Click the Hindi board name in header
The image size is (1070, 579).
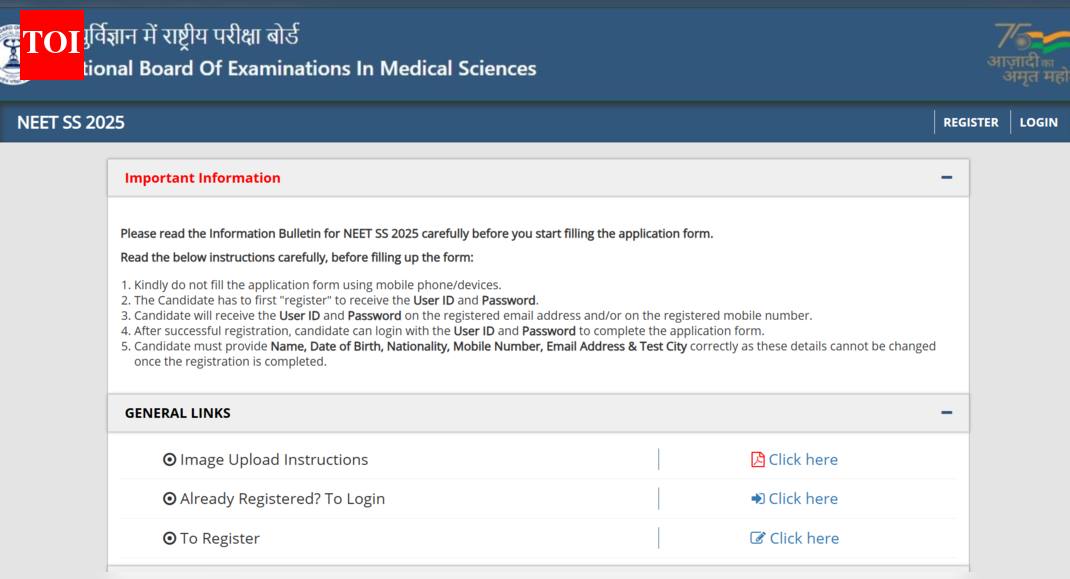pyautogui.click(x=192, y=36)
